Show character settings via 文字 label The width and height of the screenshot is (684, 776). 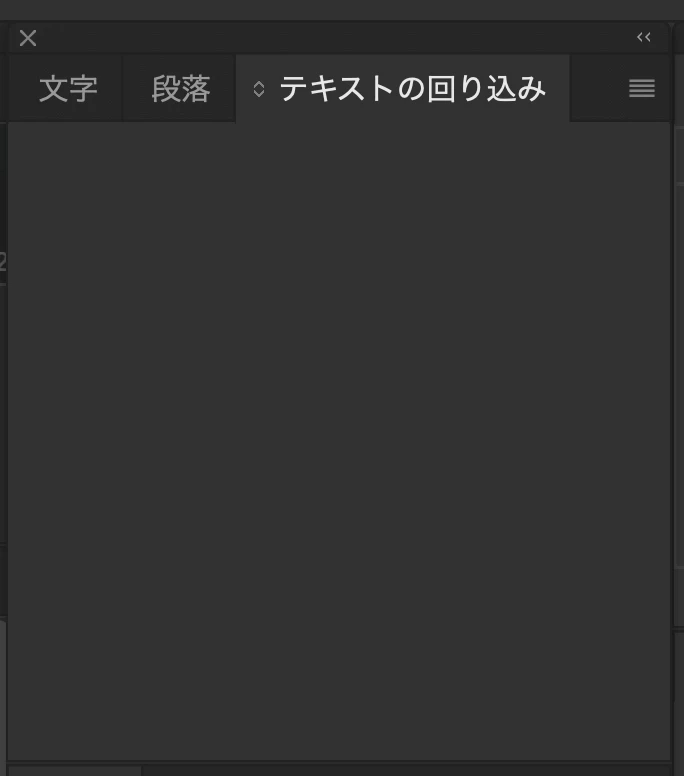click(68, 89)
